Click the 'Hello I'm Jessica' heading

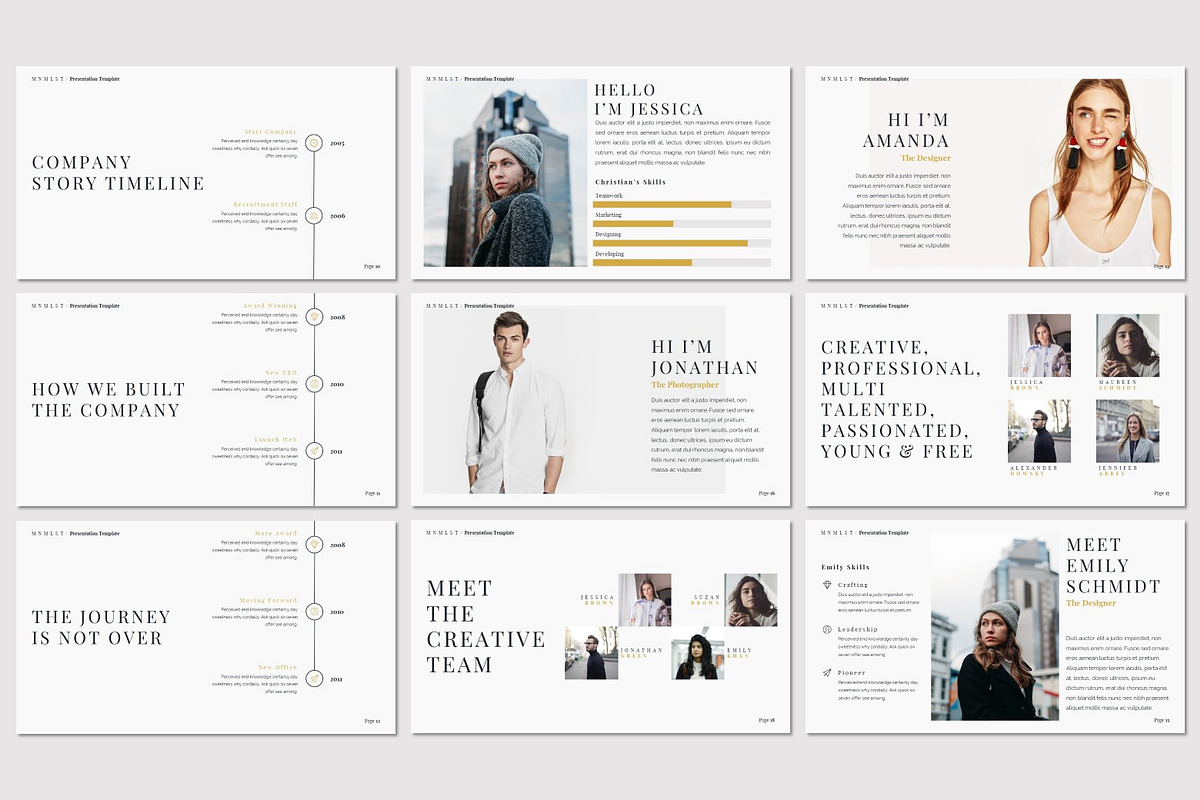(x=649, y=100)
